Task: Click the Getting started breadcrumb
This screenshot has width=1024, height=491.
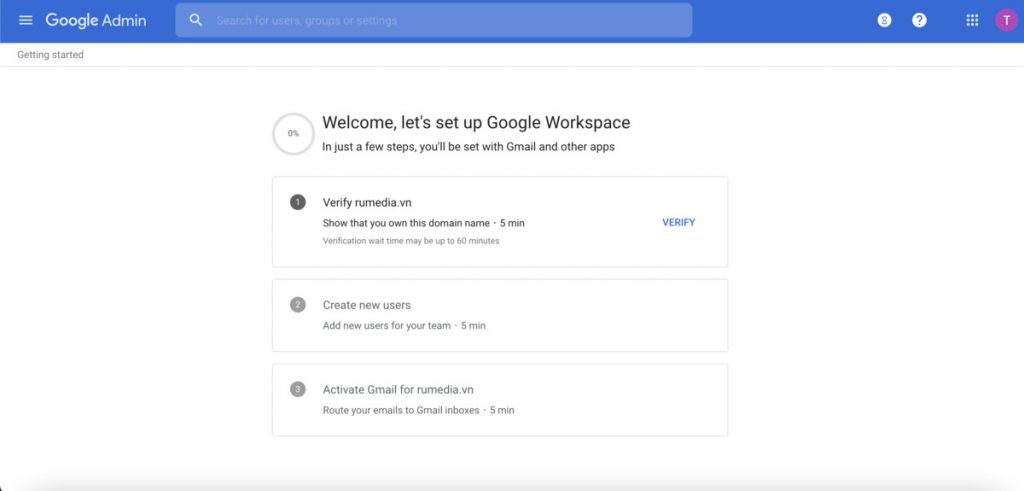Action: [x=50, y=55]
